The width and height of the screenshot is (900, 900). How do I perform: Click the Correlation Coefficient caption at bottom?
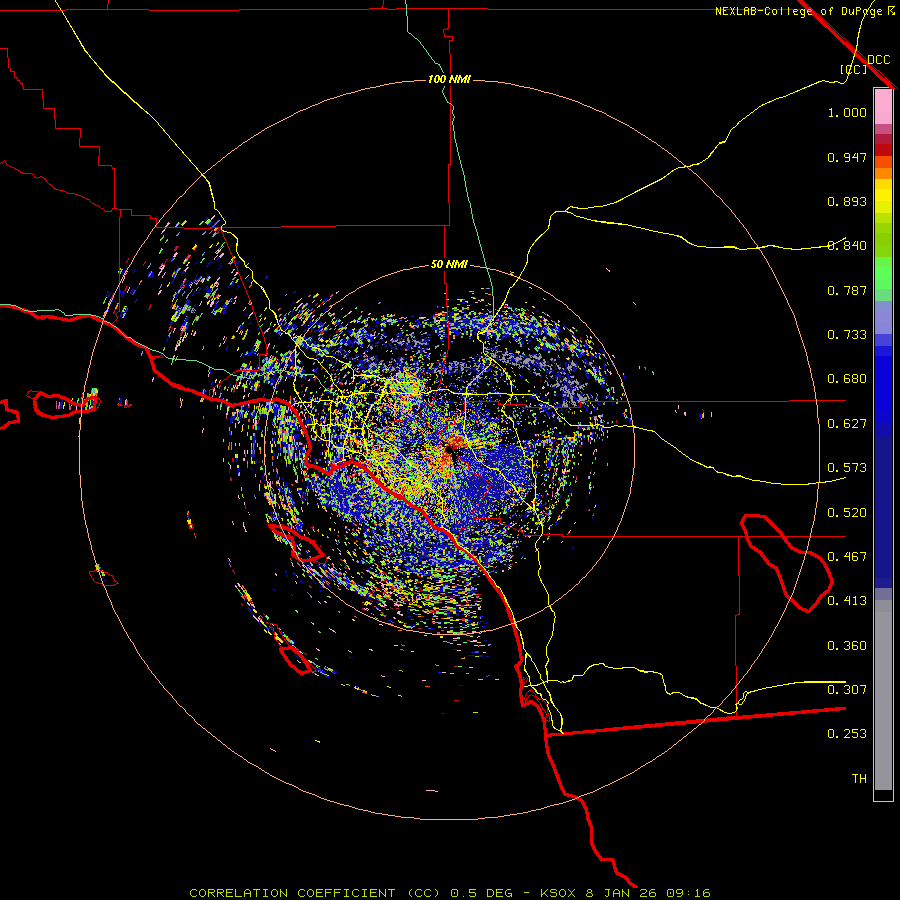pyautogui.click(x=449, y=893)
